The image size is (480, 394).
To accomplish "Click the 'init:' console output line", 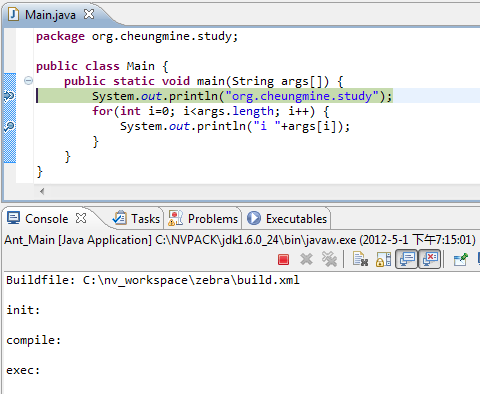I will coord(23,310).
